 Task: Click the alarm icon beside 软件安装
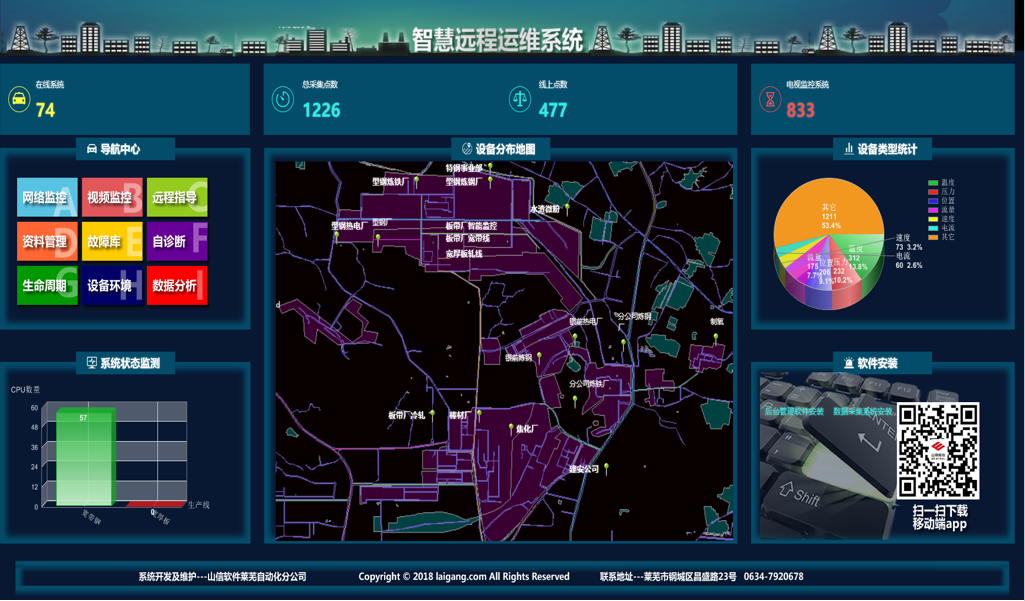click(849, 363)
